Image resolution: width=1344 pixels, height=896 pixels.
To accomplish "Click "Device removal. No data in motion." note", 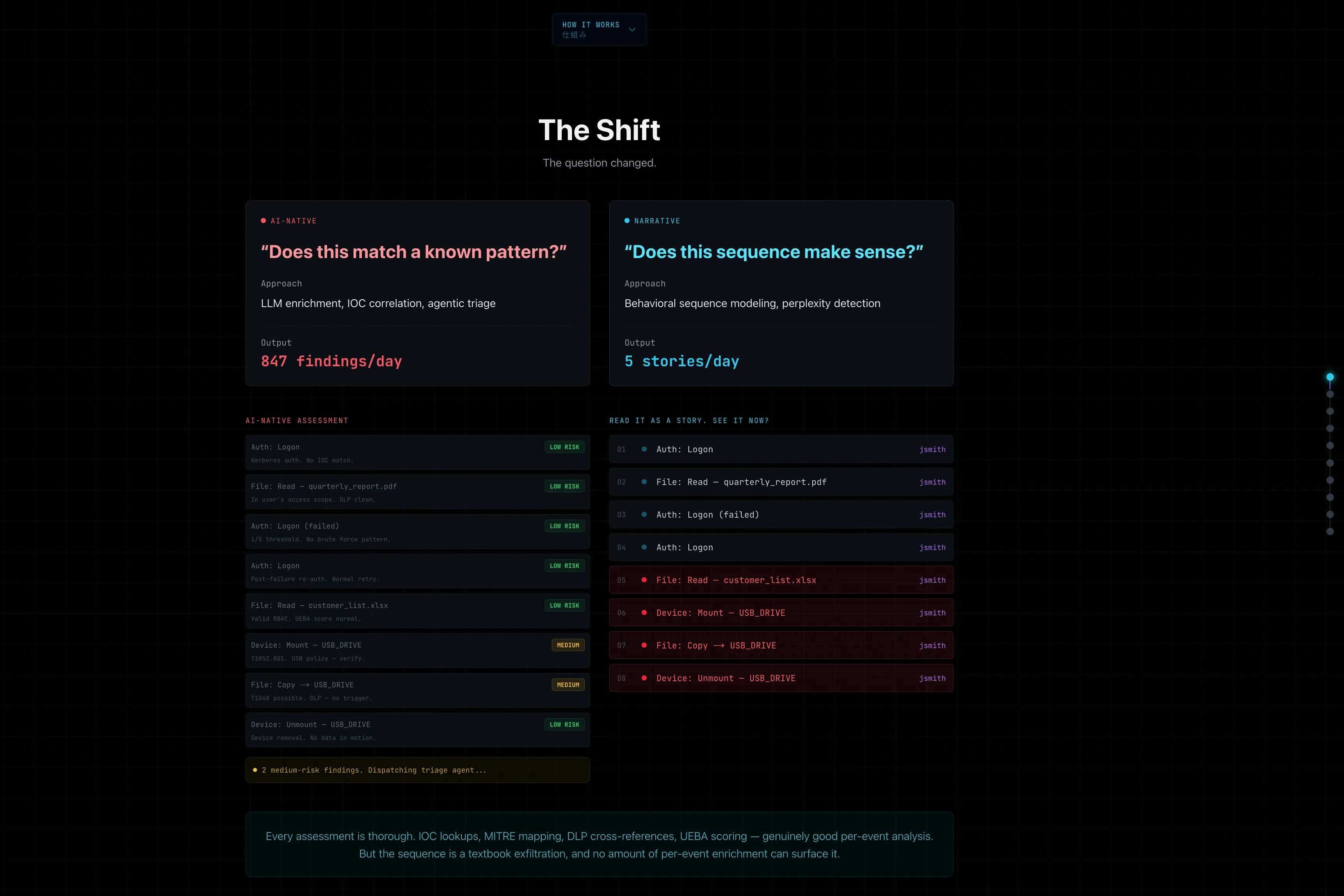I will (x=313, y=738).
